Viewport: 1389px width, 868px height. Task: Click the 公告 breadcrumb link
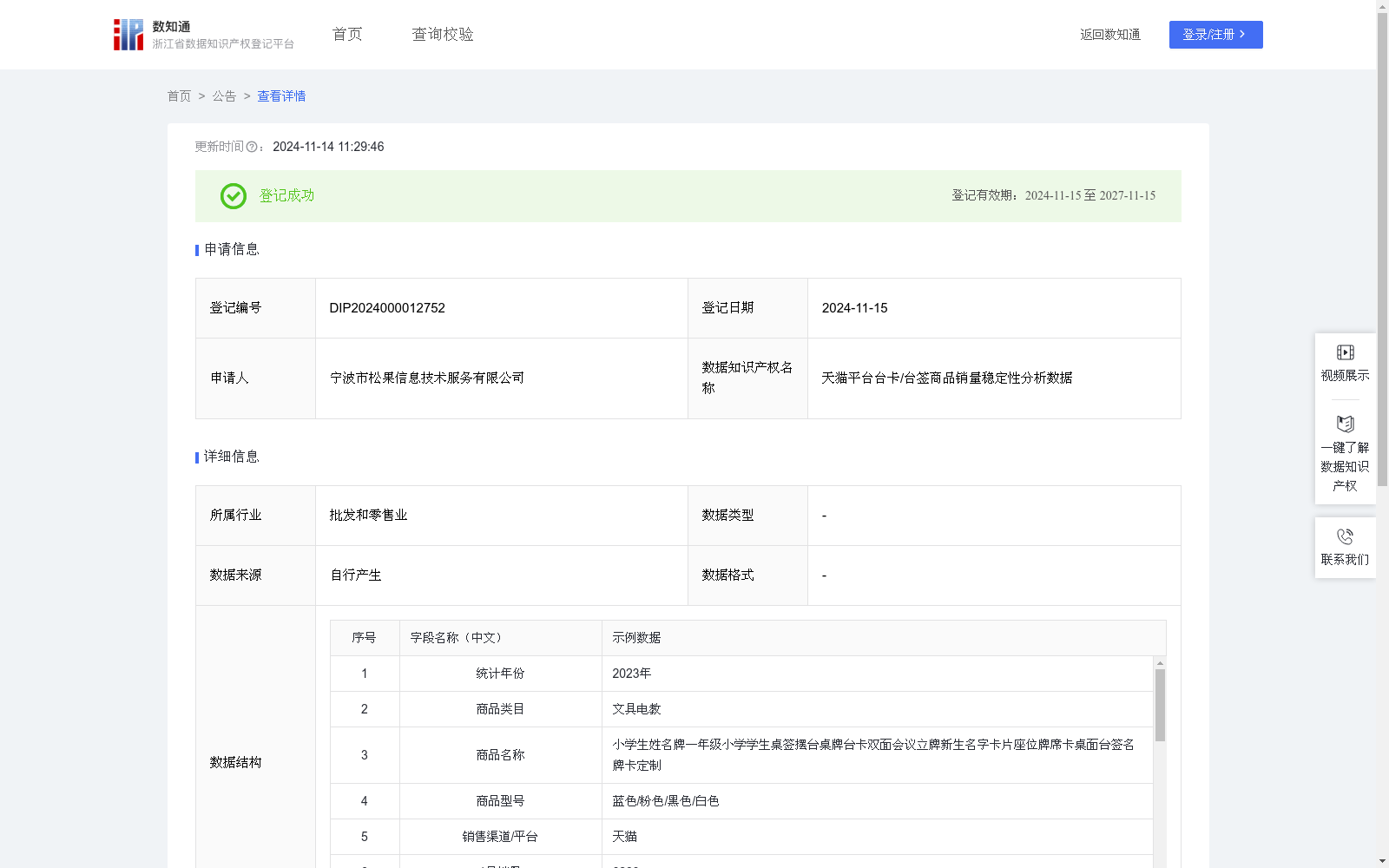point(224,96)
